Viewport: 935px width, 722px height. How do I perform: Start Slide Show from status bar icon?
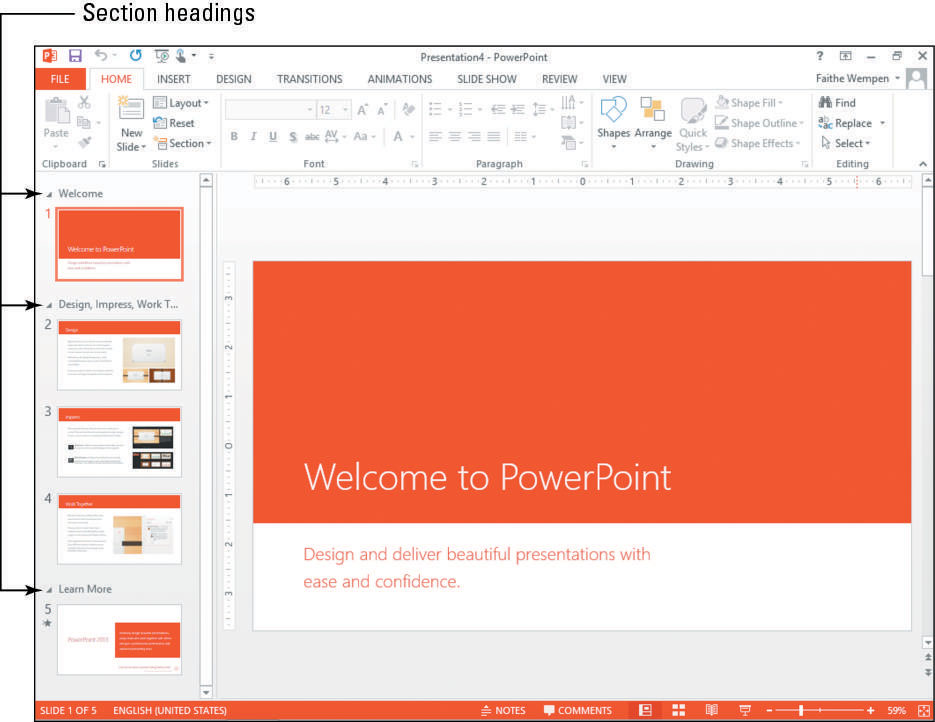(x=745, y=710)
